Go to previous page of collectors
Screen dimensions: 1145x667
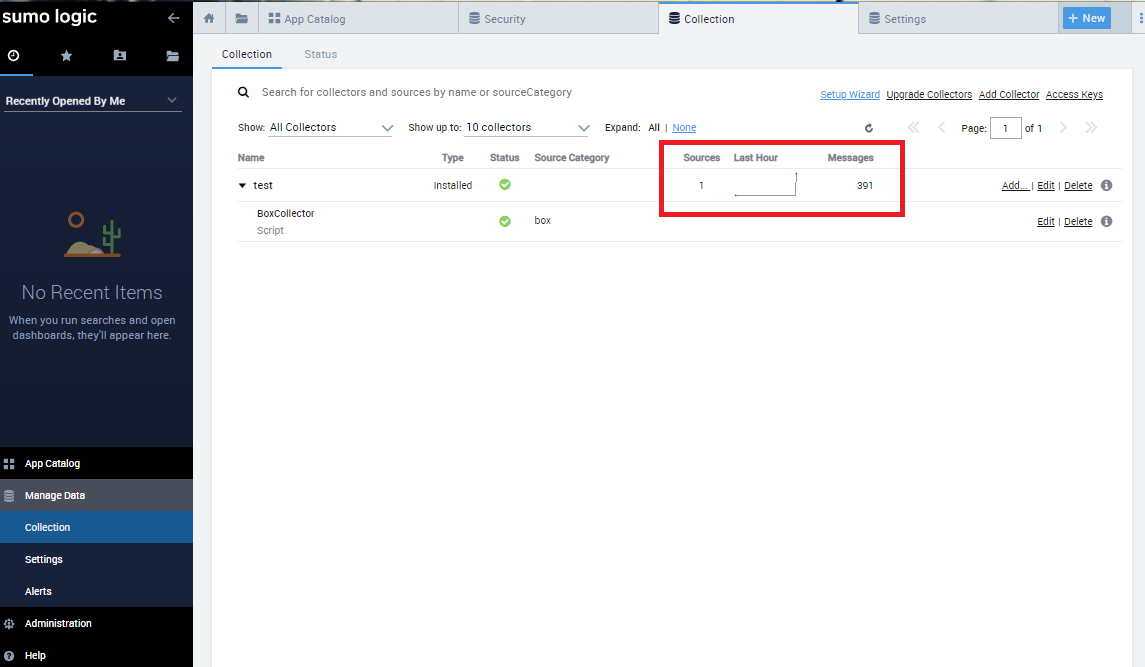(x=941, y=127)
